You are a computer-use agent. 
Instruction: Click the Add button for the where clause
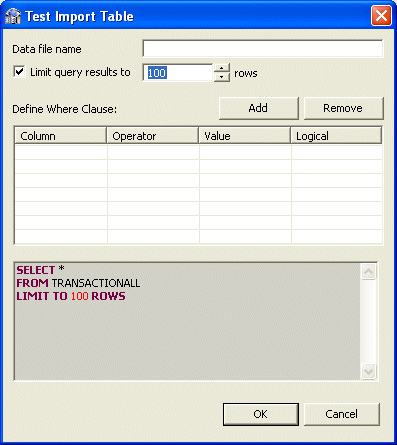click(258, 108)
